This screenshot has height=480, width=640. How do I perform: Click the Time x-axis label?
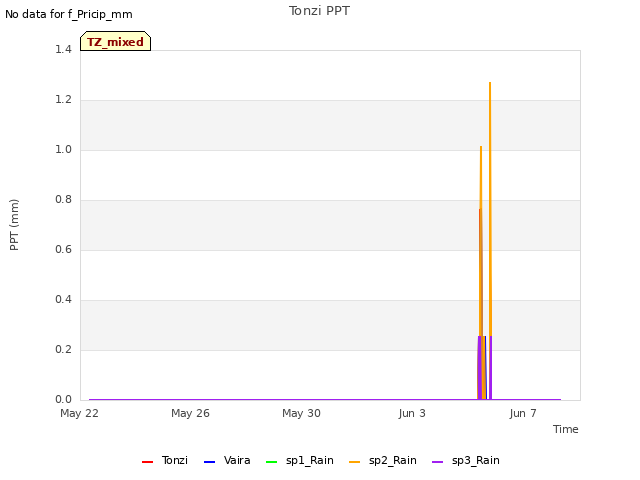pos(565,429)
